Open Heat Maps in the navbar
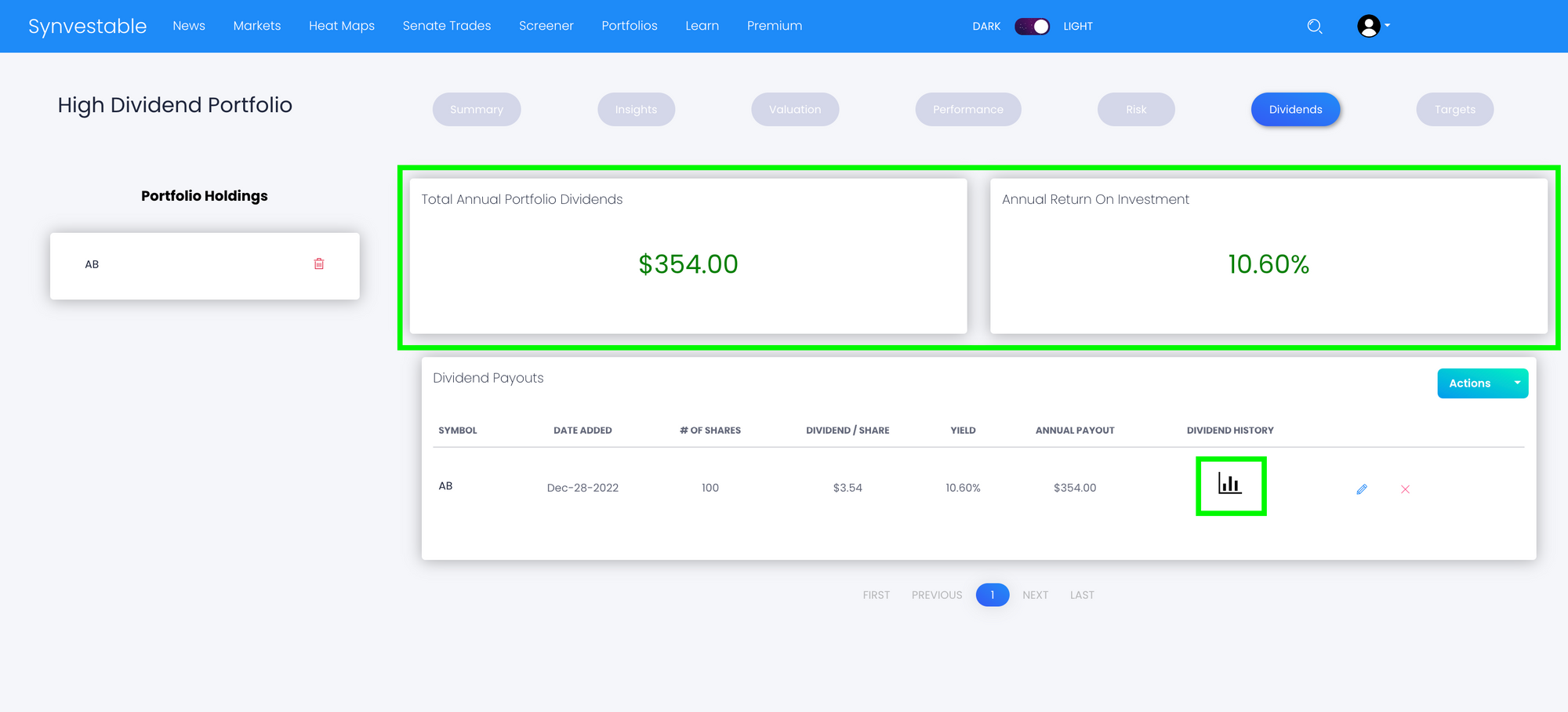Screen dimensions: 1568x712 [342, 26]
